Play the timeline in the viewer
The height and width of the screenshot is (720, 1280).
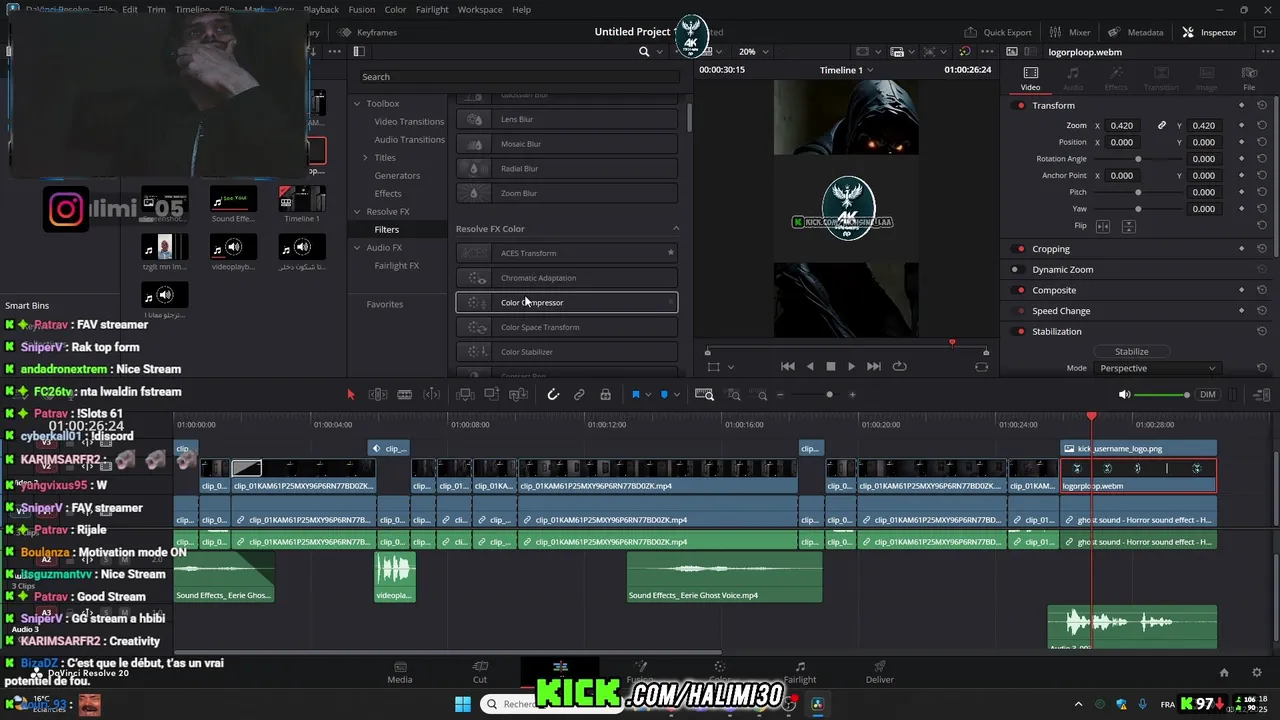(851, 367)
